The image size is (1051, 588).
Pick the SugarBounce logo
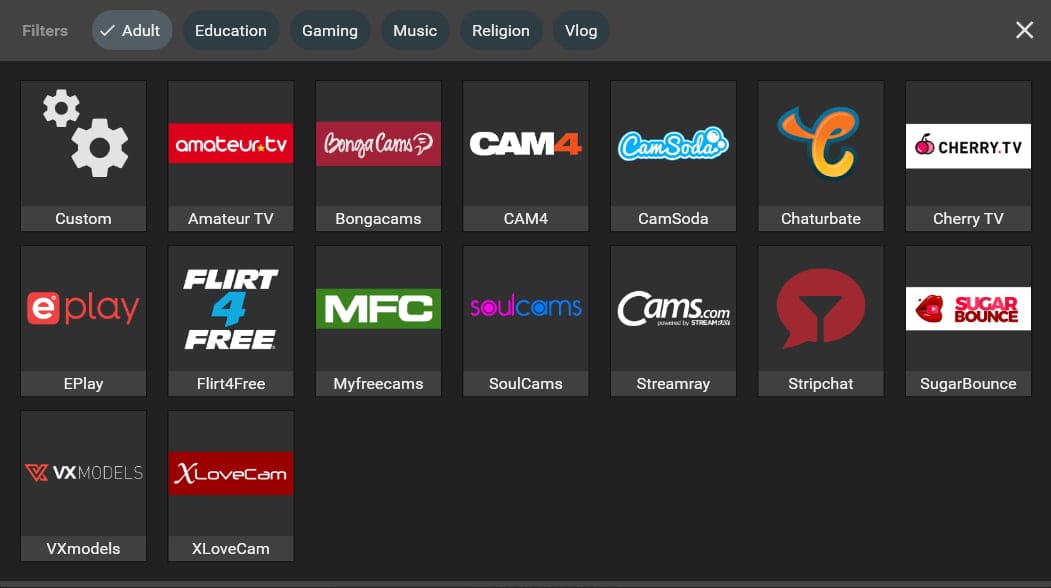tap(968, 308)
